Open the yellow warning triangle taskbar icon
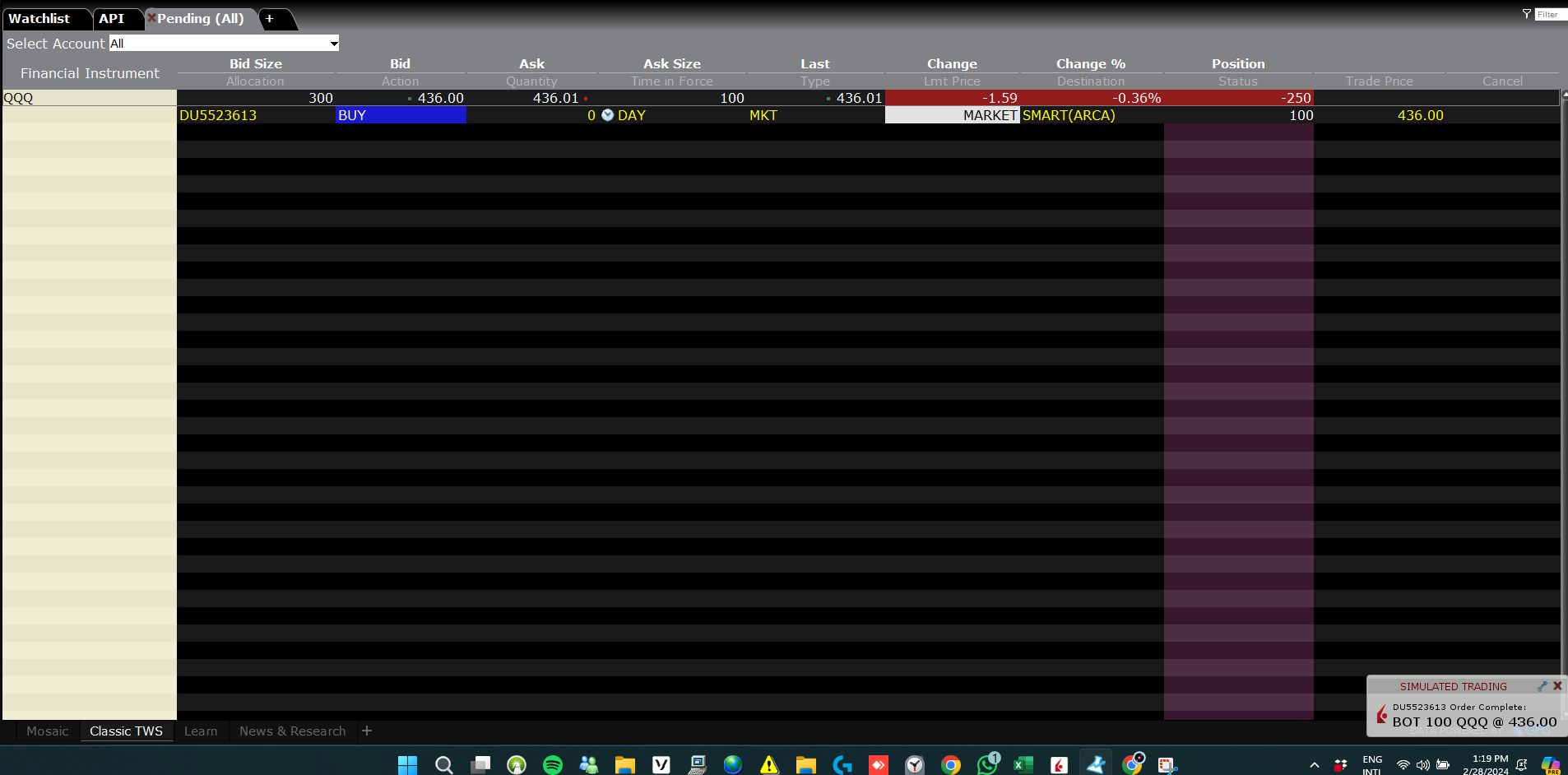The width and height of the screenshot is (1568, 775). point(769,765)
